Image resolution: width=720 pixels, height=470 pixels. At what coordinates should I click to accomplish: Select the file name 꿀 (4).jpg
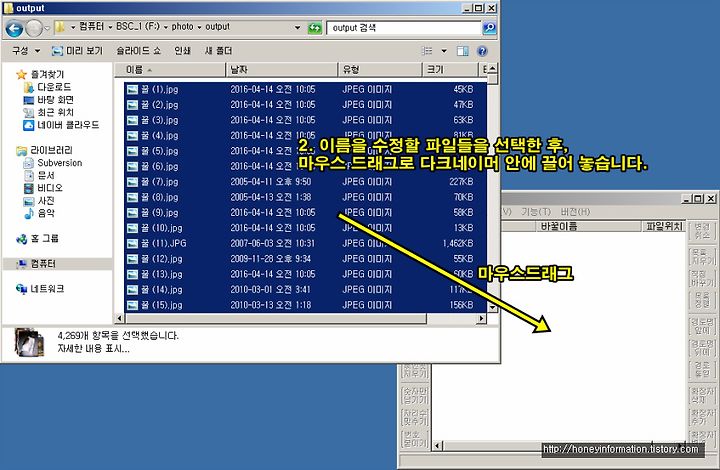coord(159,135)
